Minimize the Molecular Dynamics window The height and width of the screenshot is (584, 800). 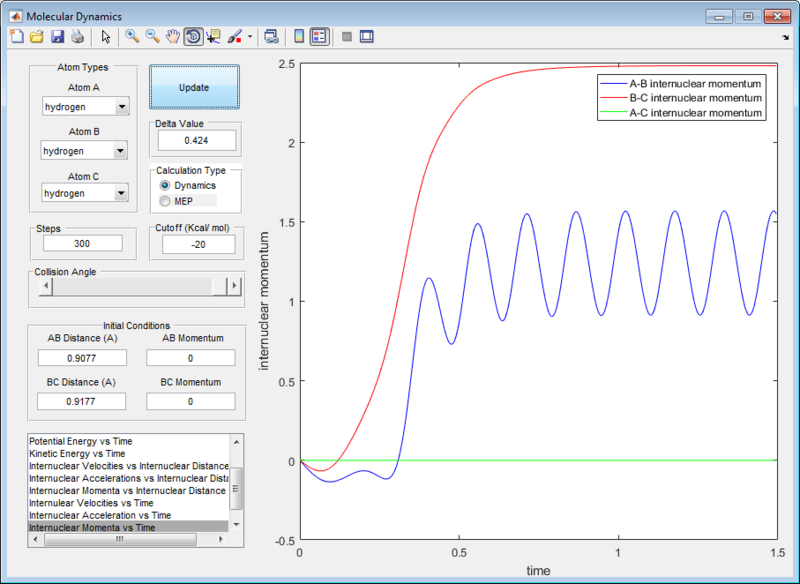click(719, 17)
